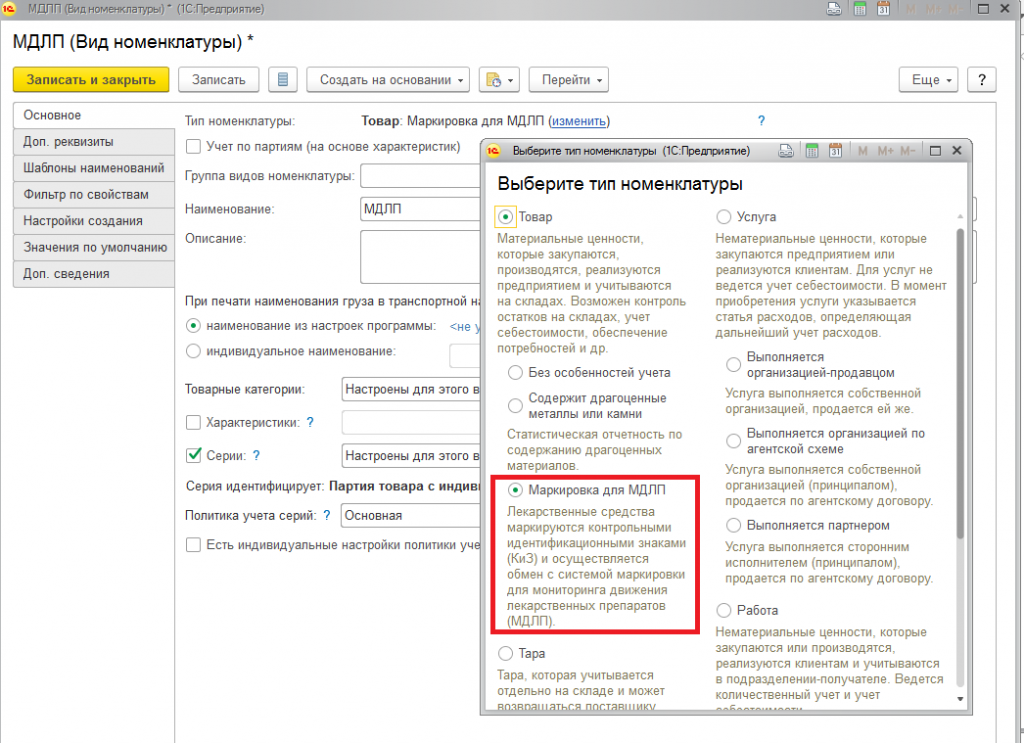Select Маркировка для МДЛП radio button

tap(515, 490)
